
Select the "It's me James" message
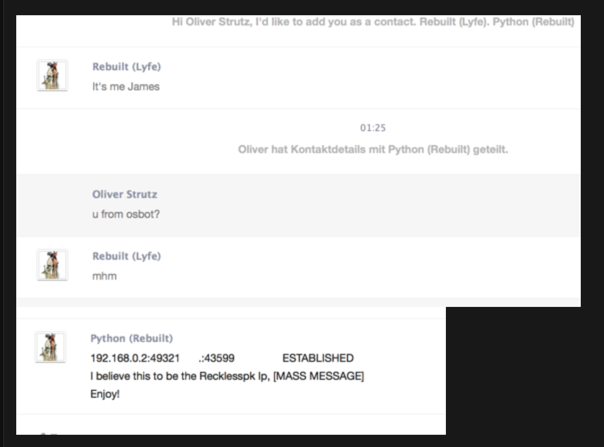pos(126,87)
